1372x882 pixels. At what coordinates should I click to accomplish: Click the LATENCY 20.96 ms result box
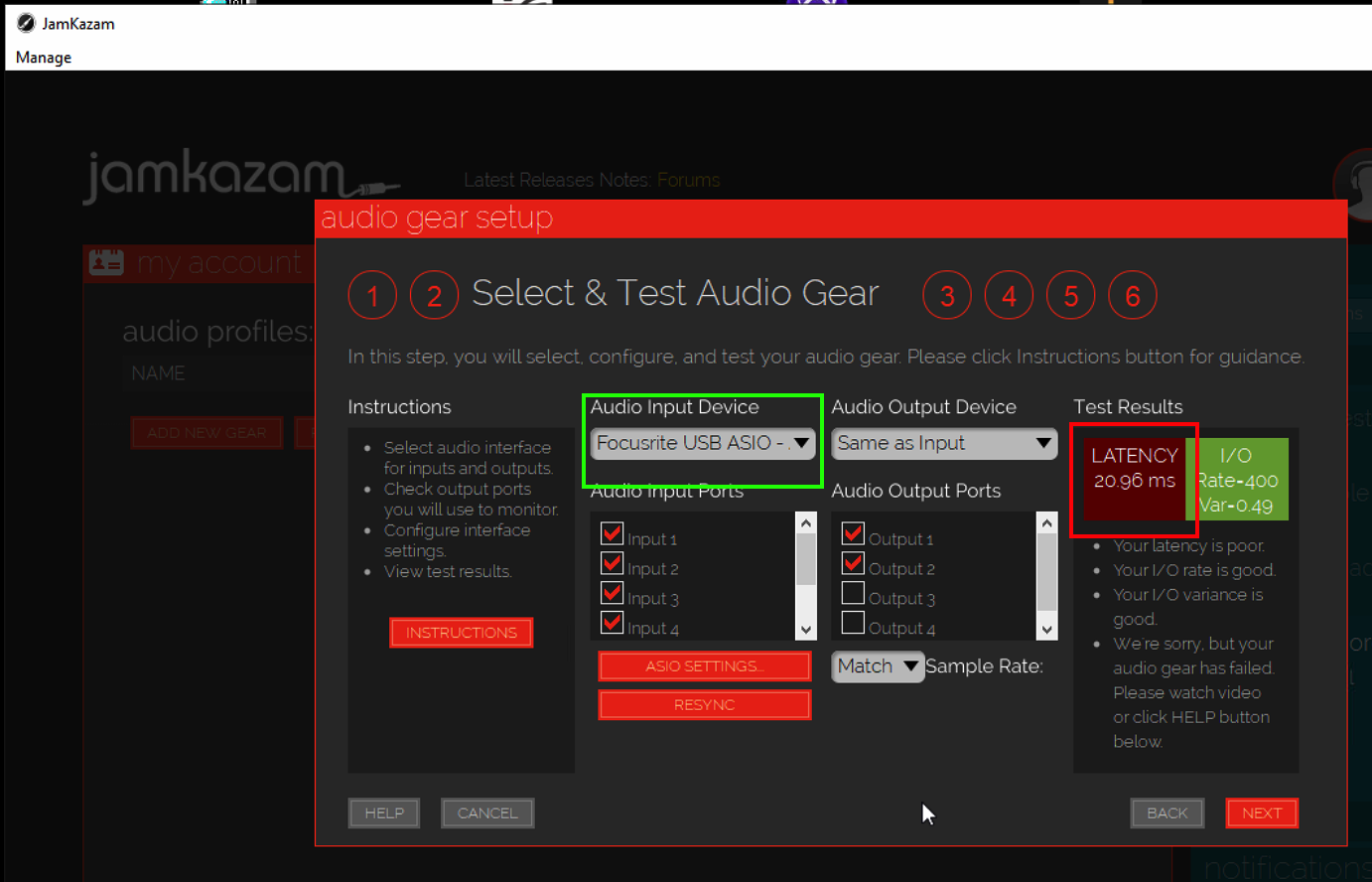click(x=1134, y=479)
